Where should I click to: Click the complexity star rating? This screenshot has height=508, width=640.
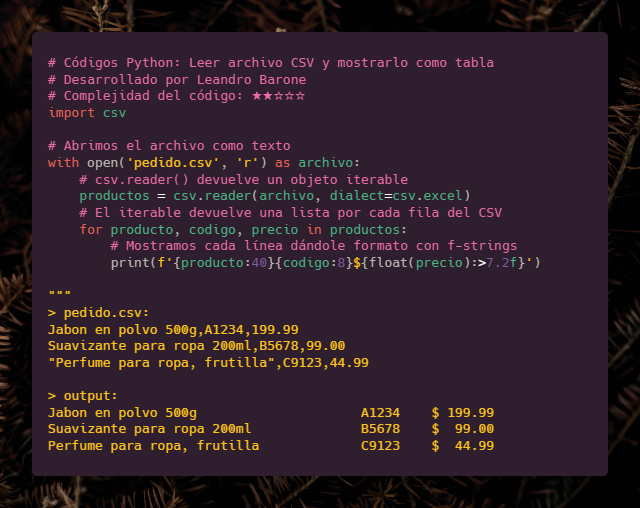click(x=278, y=96)
